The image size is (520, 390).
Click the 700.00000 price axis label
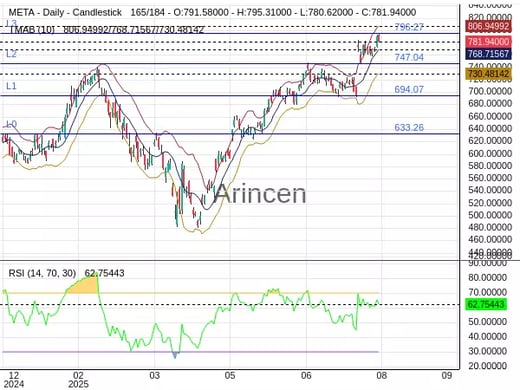point(490,91)
